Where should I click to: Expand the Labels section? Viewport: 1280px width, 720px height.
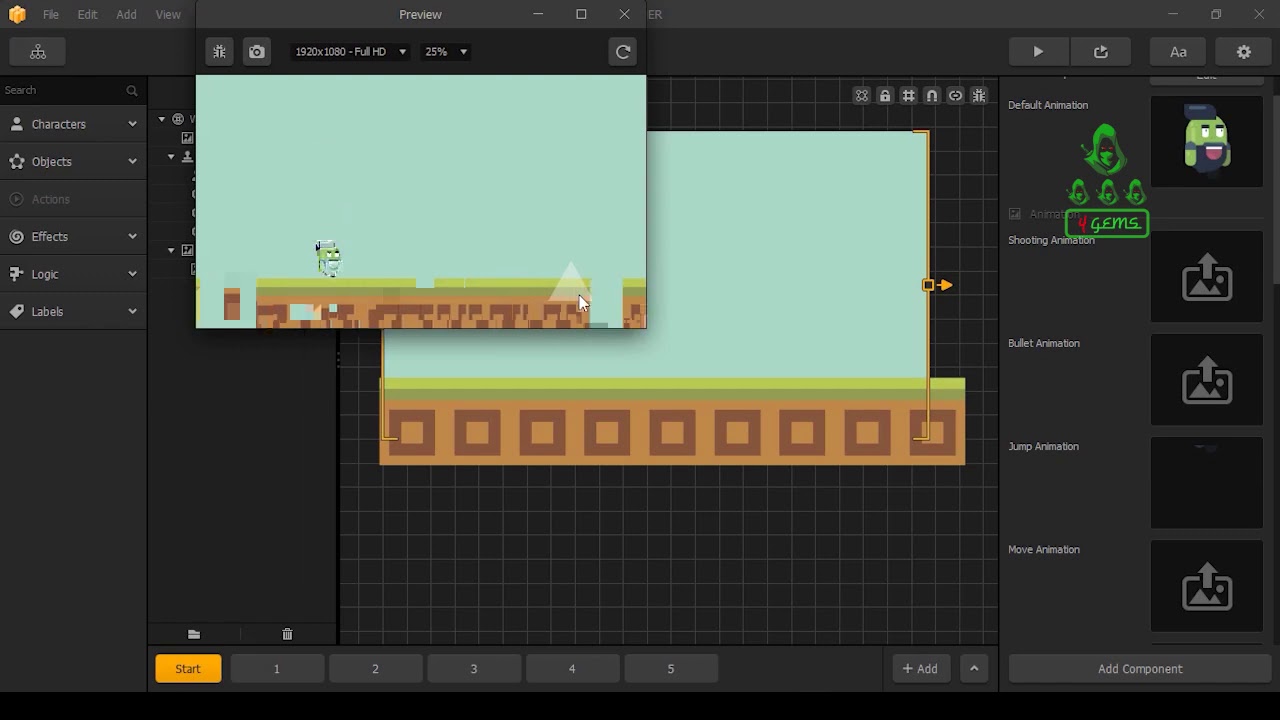[x=132, y=312]
